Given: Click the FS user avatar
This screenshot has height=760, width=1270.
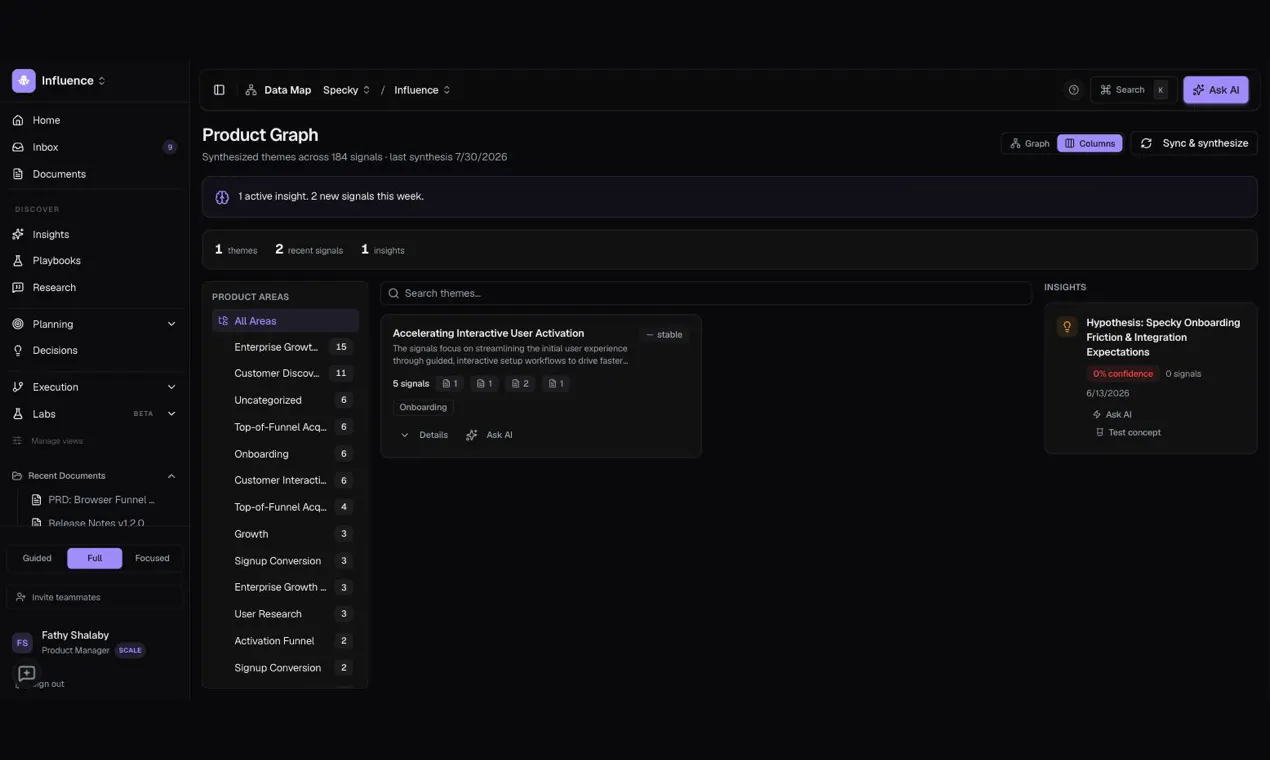Looking at the screenshot, I should 22,643.
